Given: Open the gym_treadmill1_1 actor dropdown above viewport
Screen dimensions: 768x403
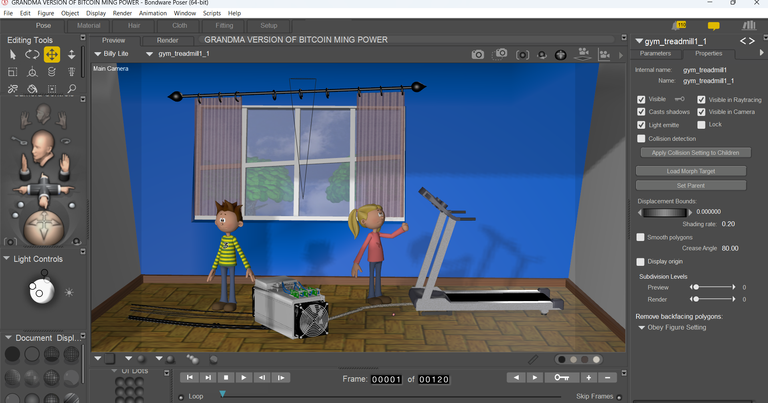Looking at the screenshot, I should [x=183, y=53].
